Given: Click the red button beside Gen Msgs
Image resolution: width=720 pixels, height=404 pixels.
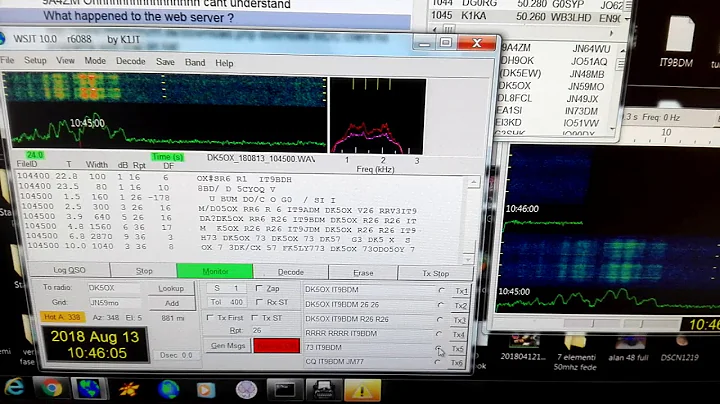Looking at the screenshot, I should pyautogui.click(x=276, y=346).
